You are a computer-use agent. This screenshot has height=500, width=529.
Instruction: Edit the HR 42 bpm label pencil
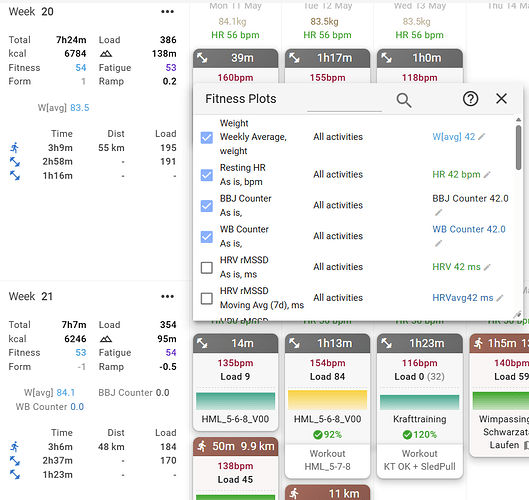[487, 174]
